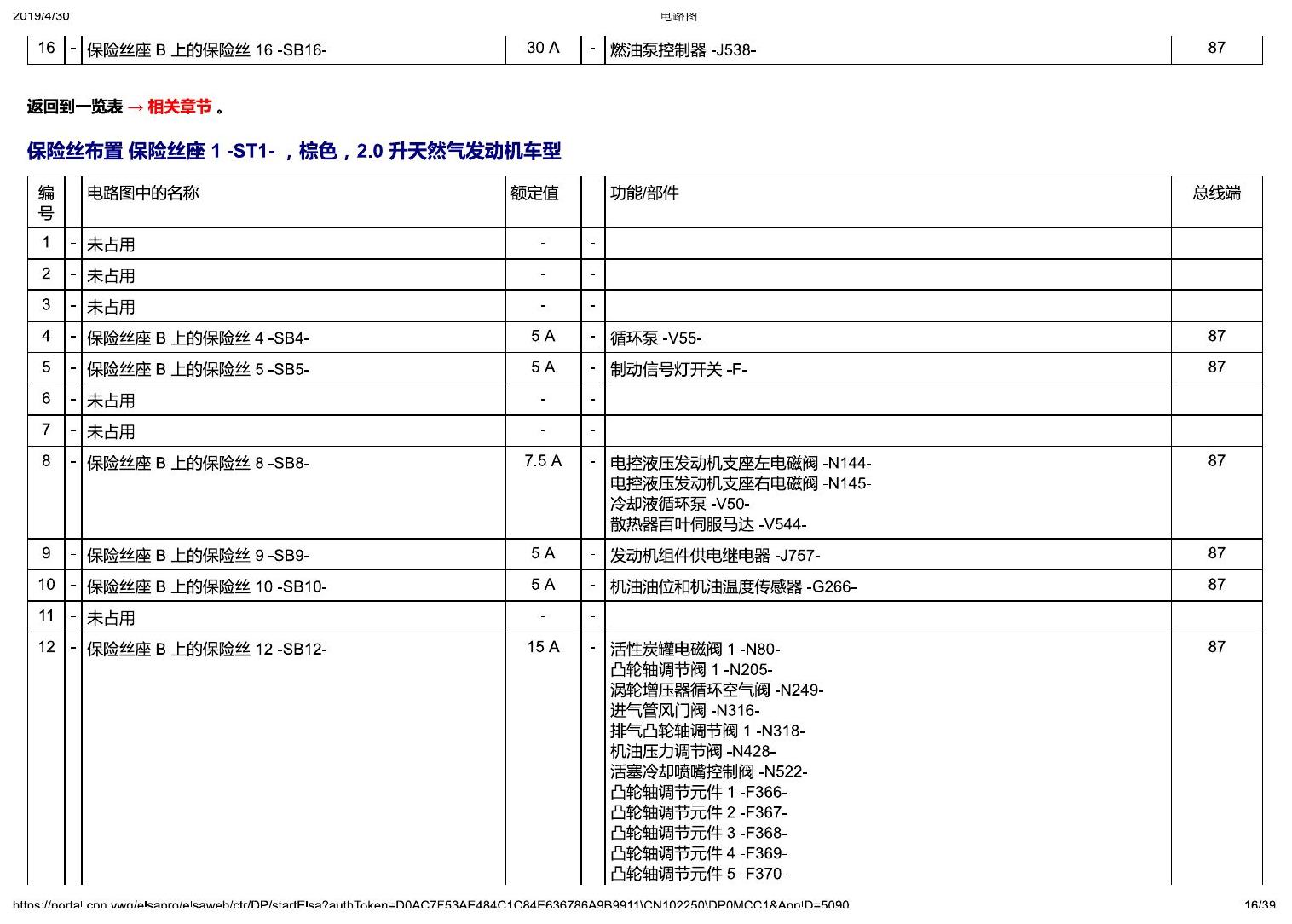Viewport: 1292px width, 924px height.
Task: Click row number 12
Action: pos(46,647)
